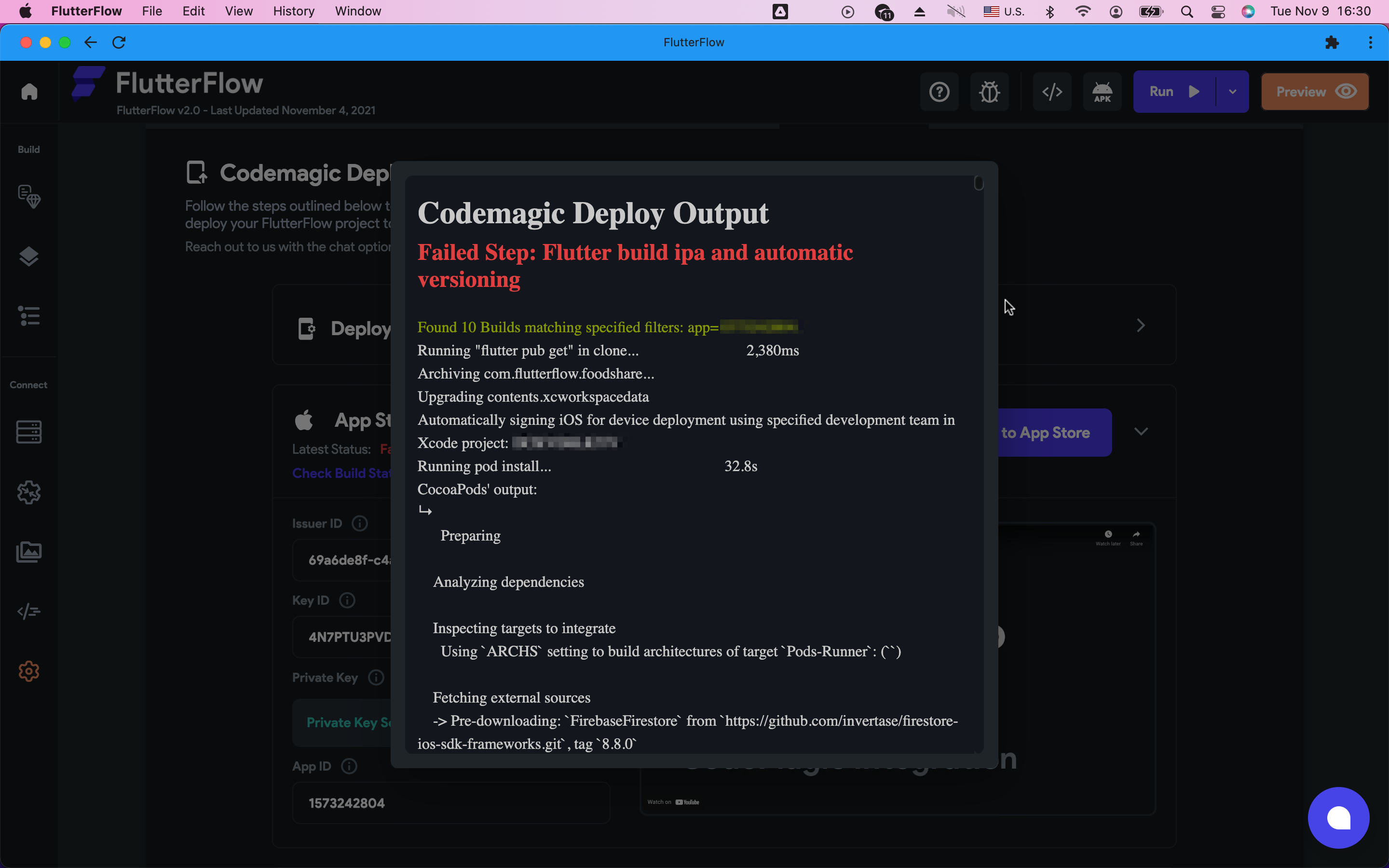The width and height of the screenshot is (1389, 868).
Task: Click the App ID info icon
Action: pyautogui.click(x=349, y=766)
